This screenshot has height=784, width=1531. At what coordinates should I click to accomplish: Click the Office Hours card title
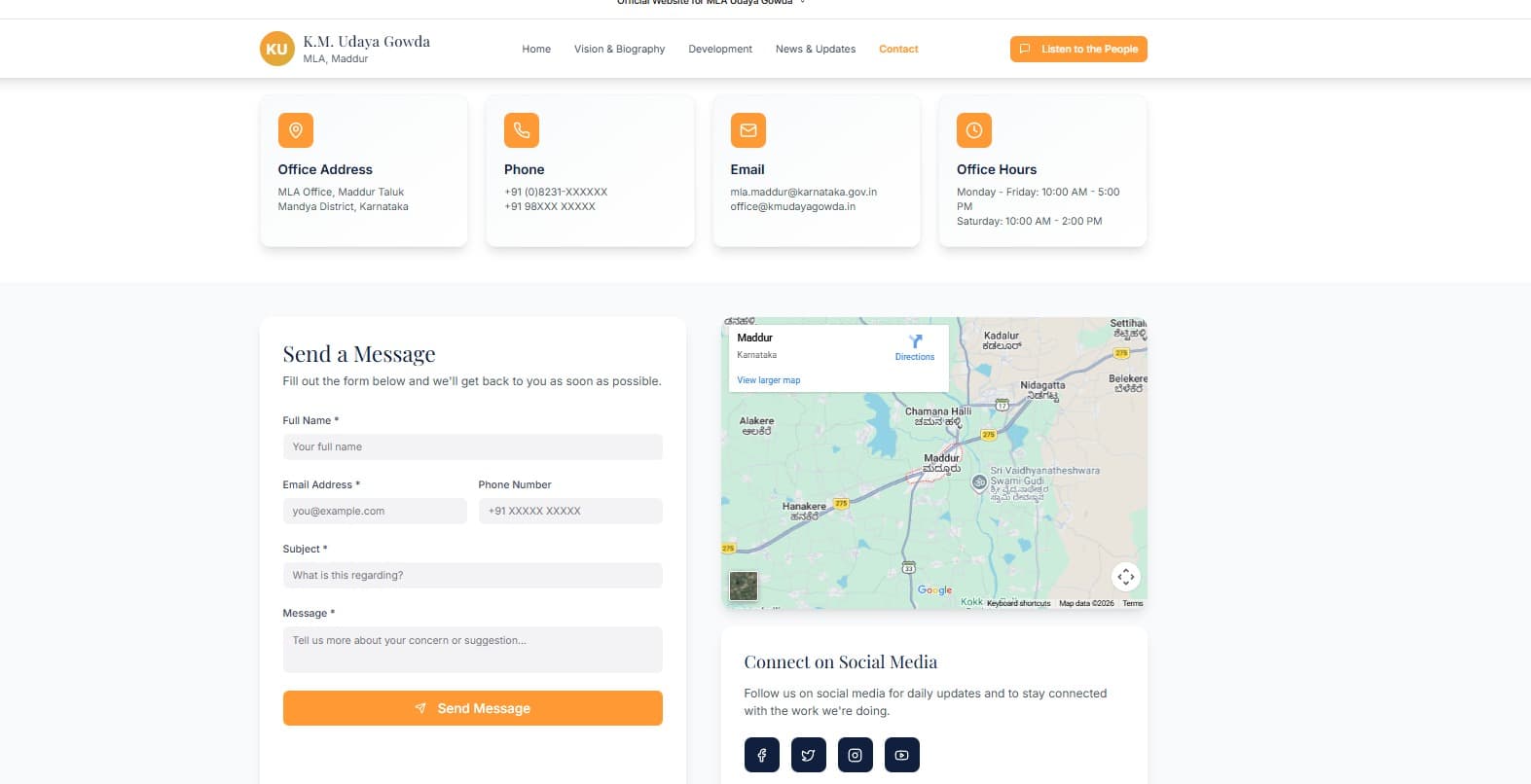[x=997, y=169]
